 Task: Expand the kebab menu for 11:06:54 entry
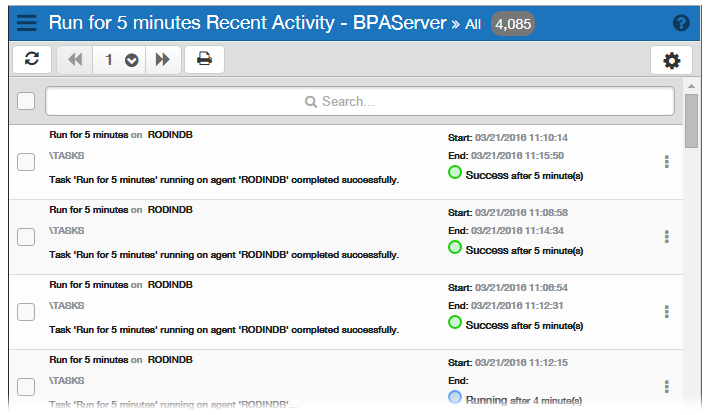pos(666,312)
